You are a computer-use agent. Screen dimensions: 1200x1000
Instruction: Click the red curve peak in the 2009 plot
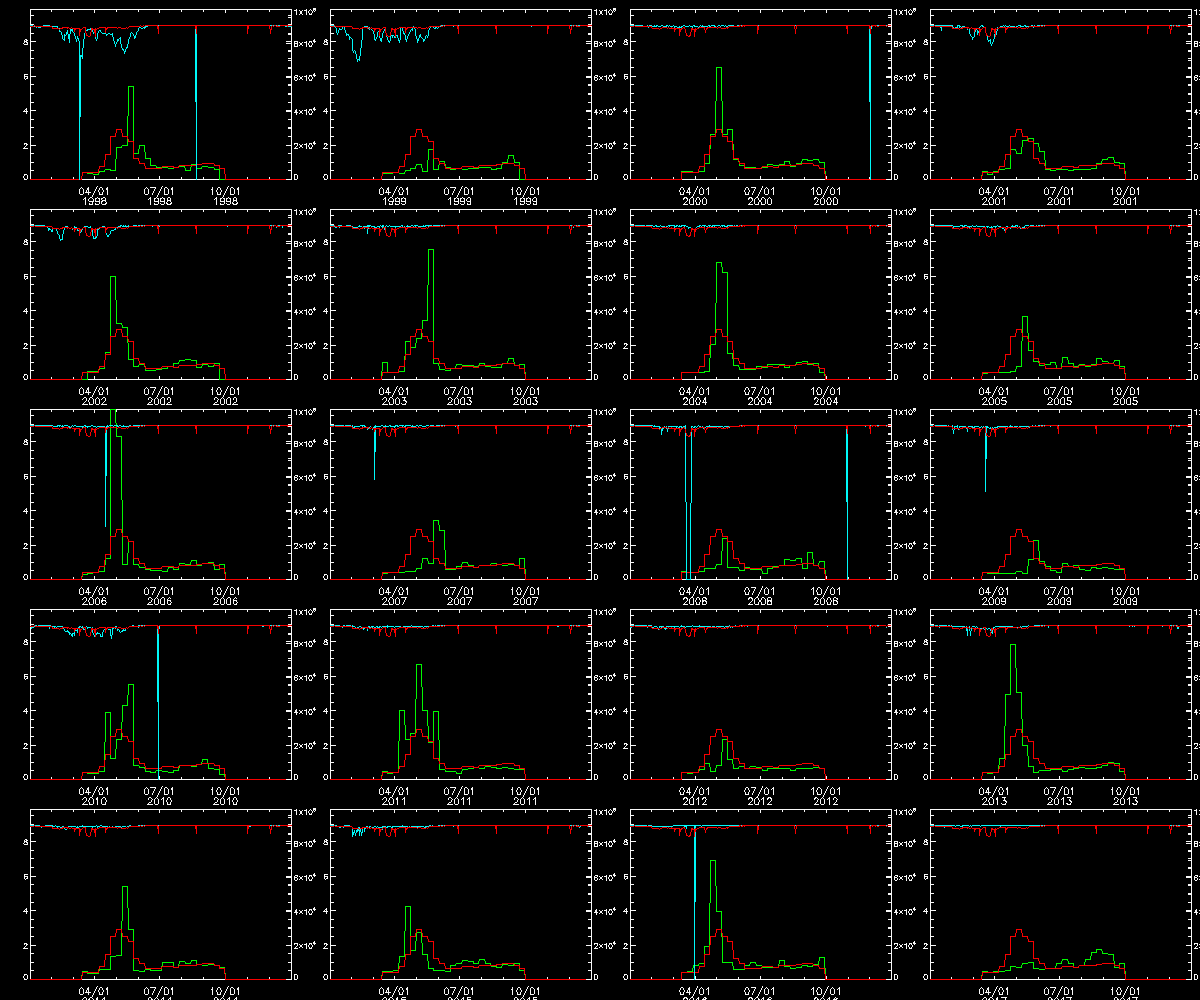click(x=1019, y=531)
